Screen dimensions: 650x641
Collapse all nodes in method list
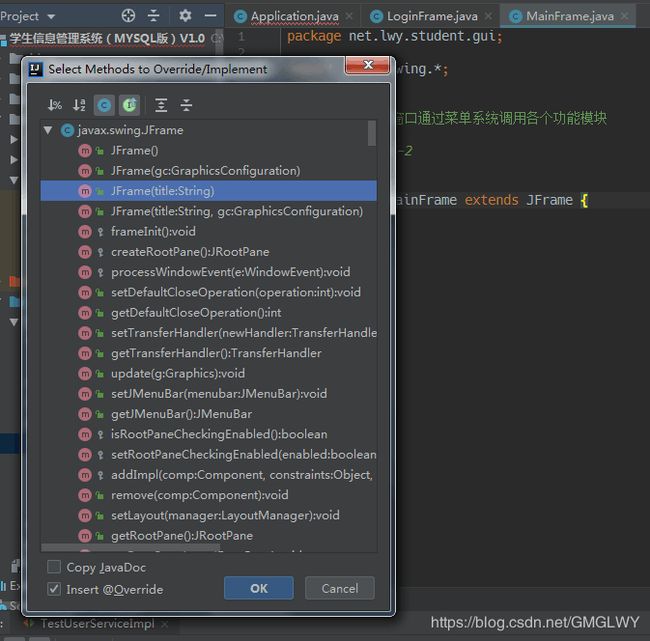click(186, 105)
